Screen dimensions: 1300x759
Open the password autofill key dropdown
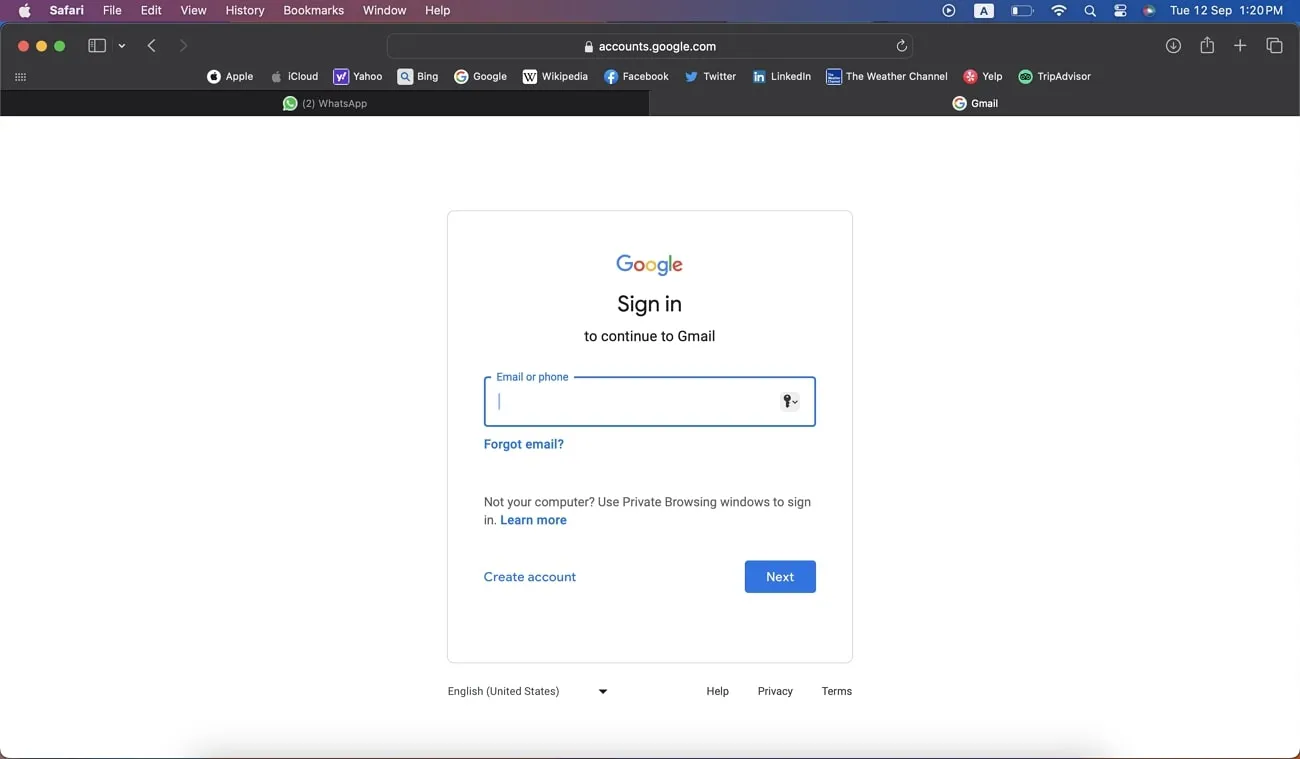[790, 401]
